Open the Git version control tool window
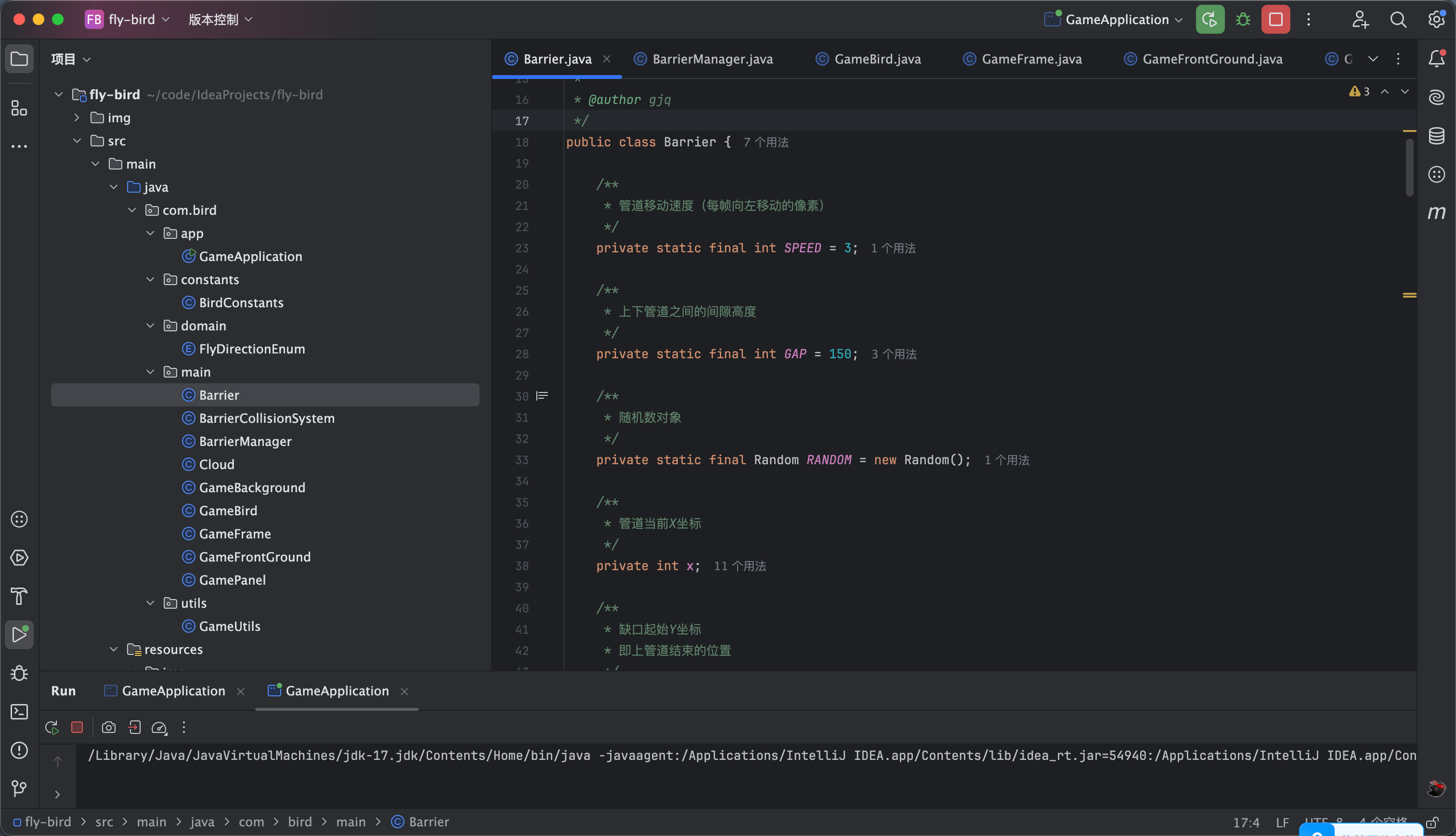This screenshot has width=1456, height=836. (x=19, y=788)
